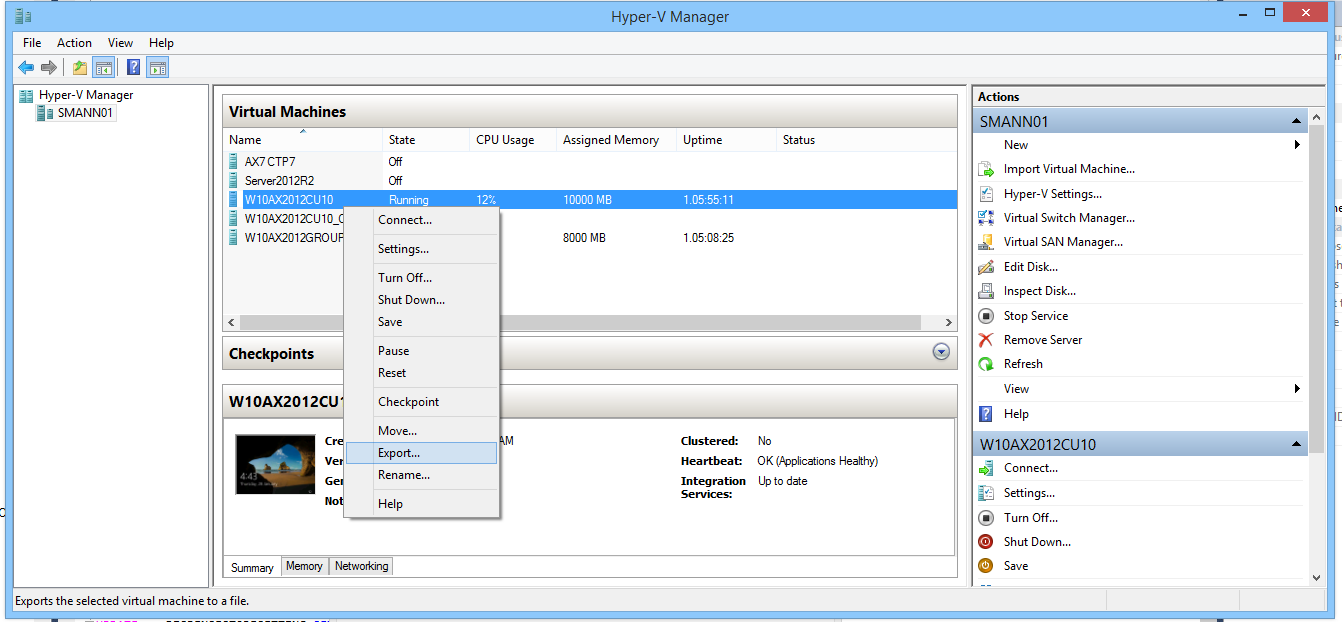The width and height of the screenshot is (1342, 622).
Task: Click Inspect Disk in the Actions pane
Action: [x=1039, y=291]
